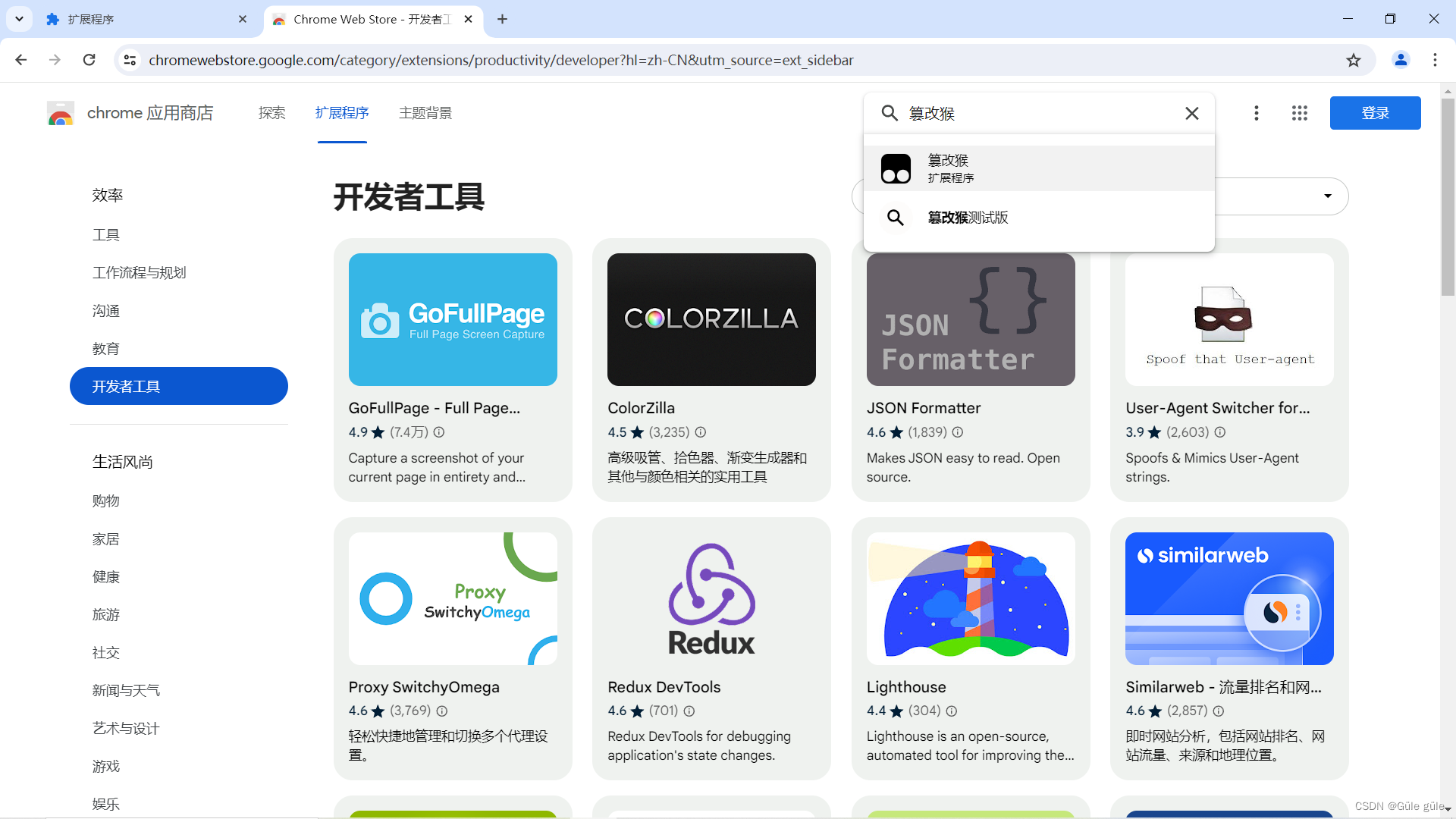Bookmark this page with the star icon
1456x819 pixels.
1354,60
